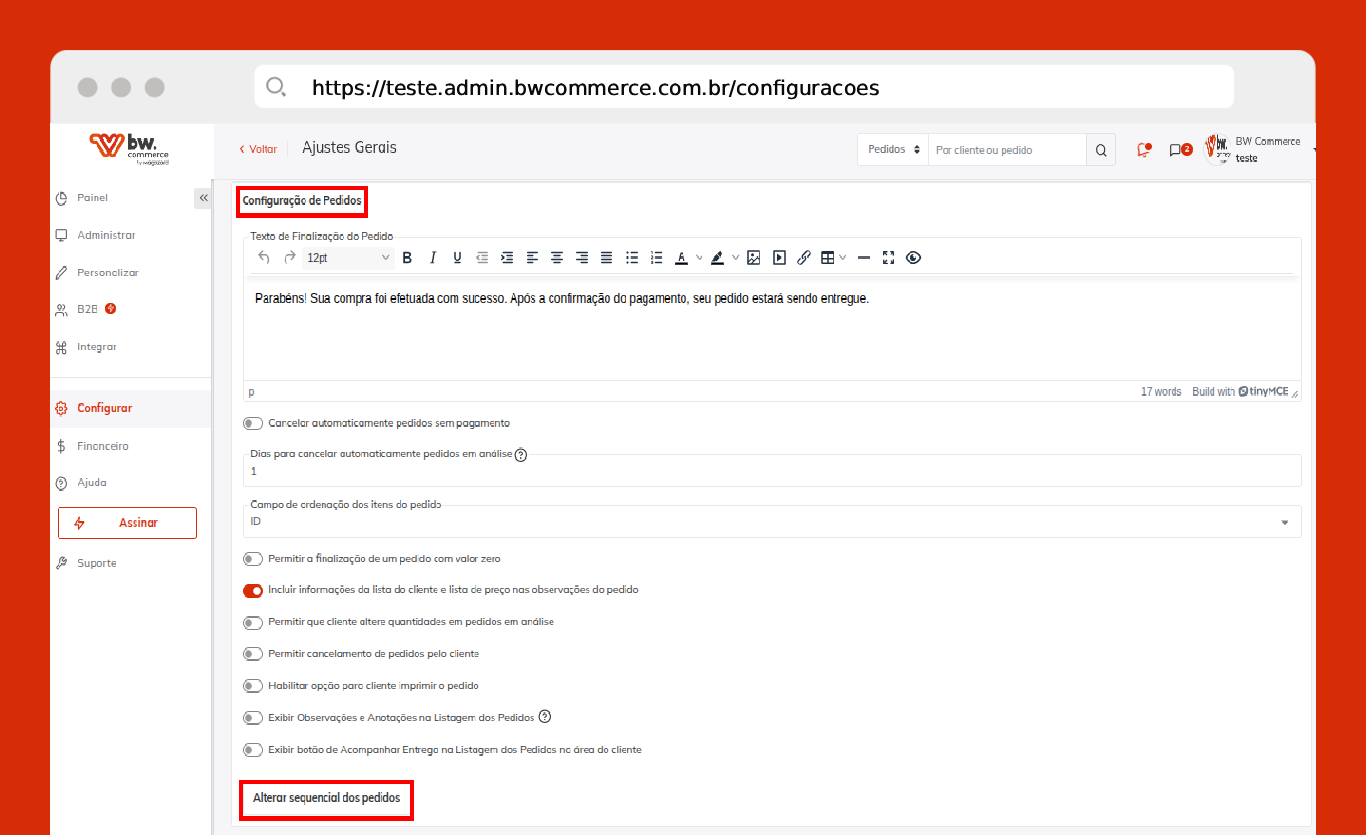Image resolution: width=1366 pixels, height=835 pixels.
Task: Click the Assinar button
Action: [127, 523]
